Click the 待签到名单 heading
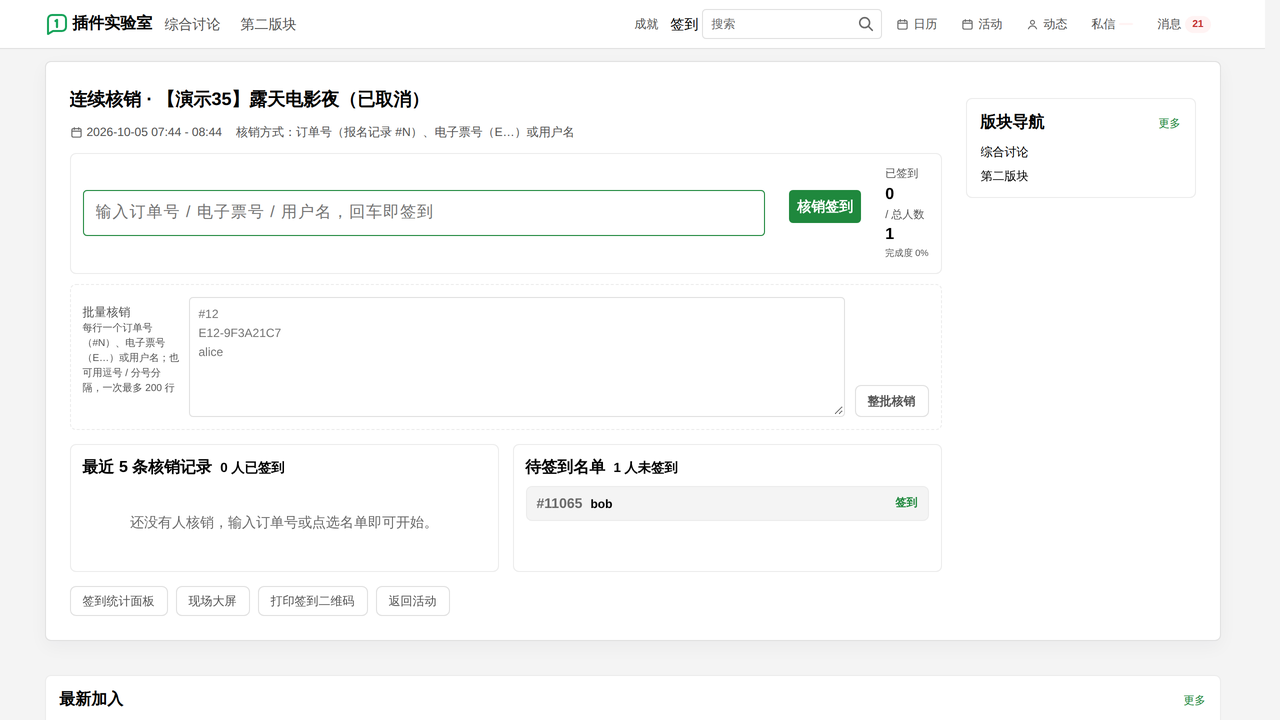The width and height of the screenshot is (1280, 720). tap(565, 467)
